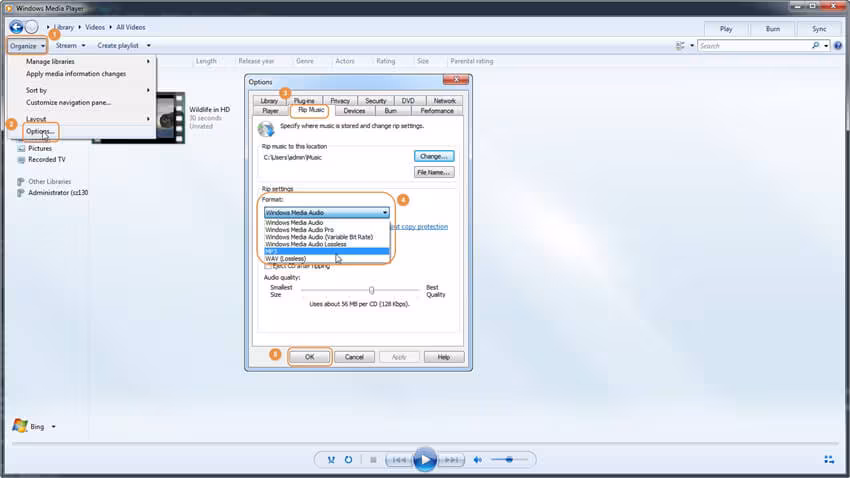Image resolution: width=850 pixels, height=478 pixels.
Task: Adjust the volume slider
Action: point(509,460)
